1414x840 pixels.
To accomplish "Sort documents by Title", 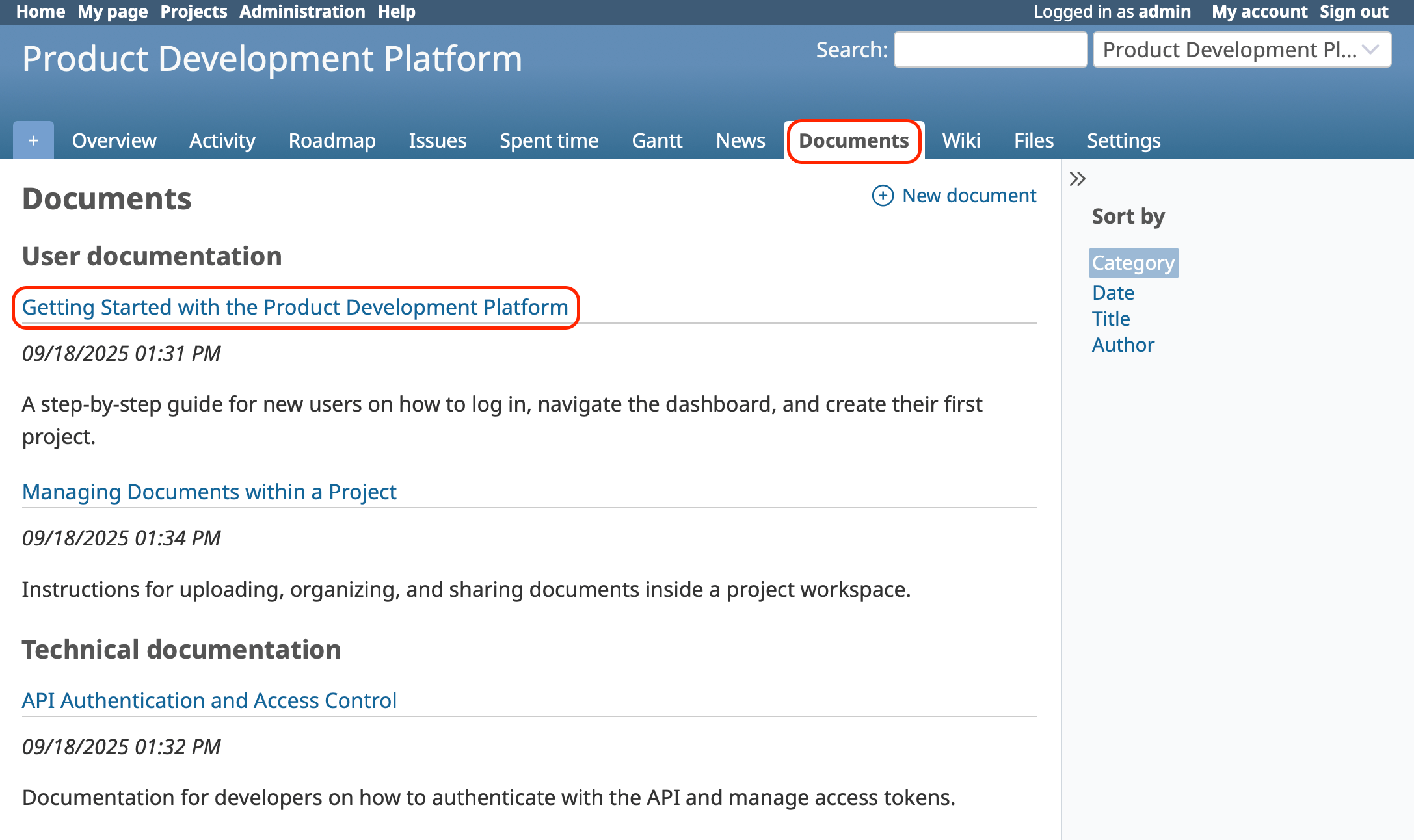I will [x=1111, y=319].
